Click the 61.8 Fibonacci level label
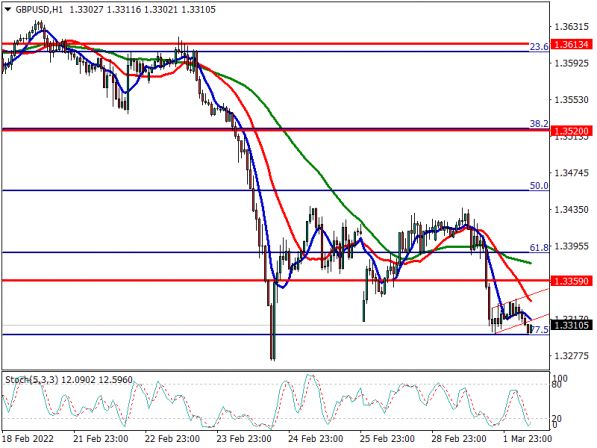 [x=539, y=248]
